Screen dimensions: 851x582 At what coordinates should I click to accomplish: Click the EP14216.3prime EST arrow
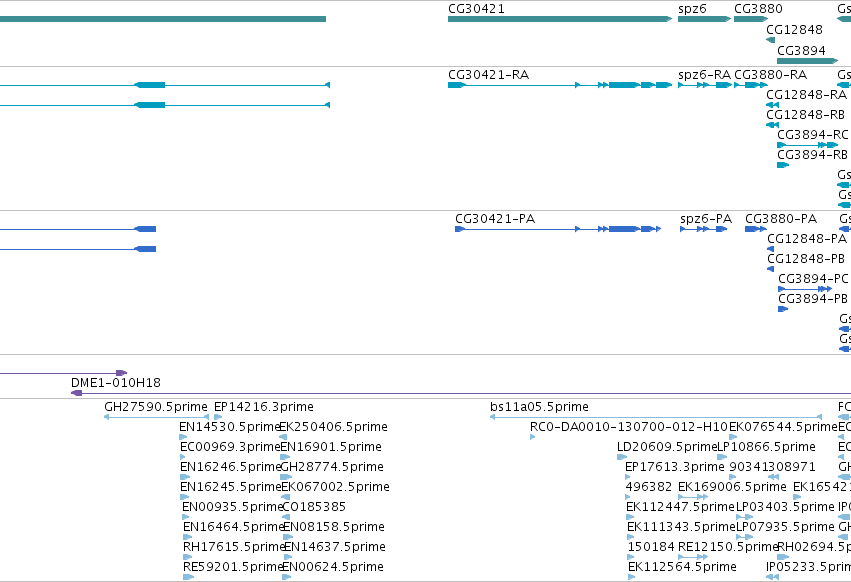click(218, 417)
